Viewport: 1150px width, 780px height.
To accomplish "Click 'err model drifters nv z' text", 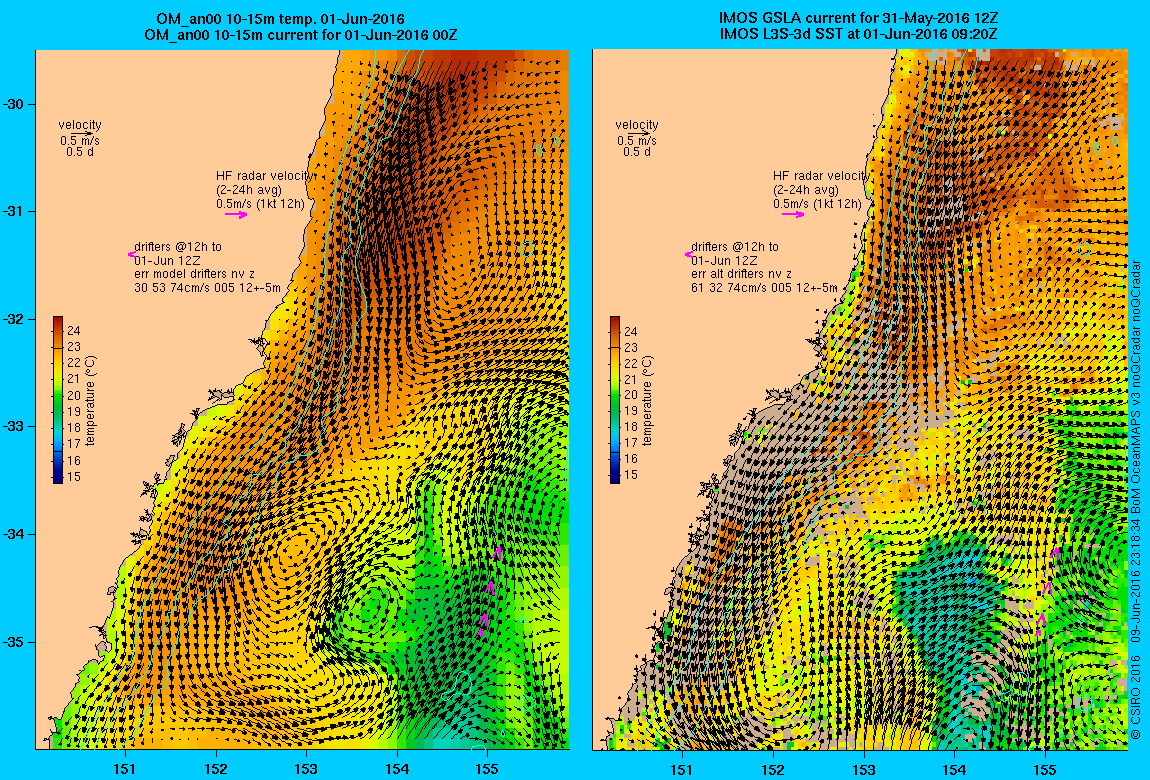I will tap(194, 274).
